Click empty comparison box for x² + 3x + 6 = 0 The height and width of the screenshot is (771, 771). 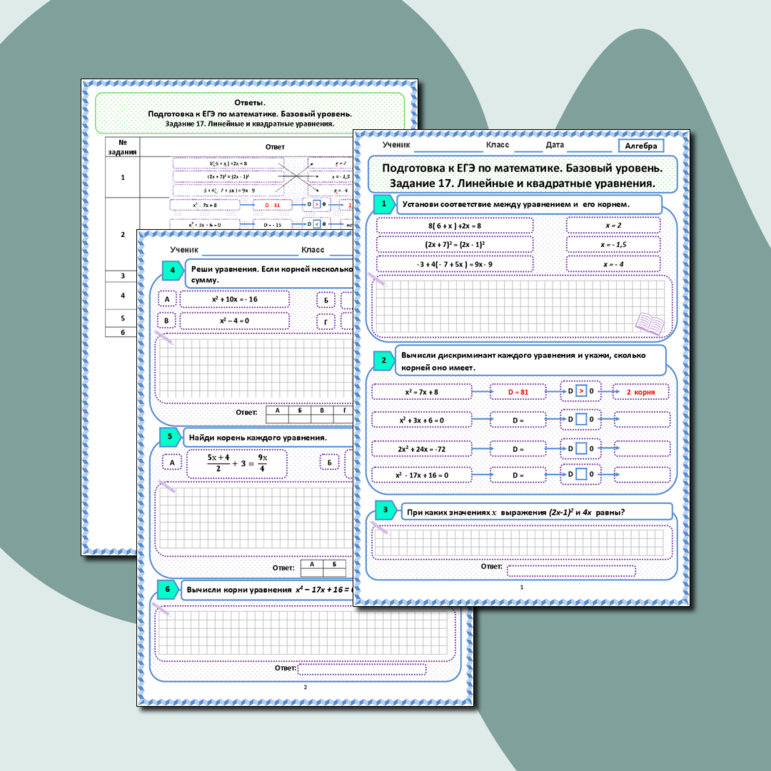(583, 420)
